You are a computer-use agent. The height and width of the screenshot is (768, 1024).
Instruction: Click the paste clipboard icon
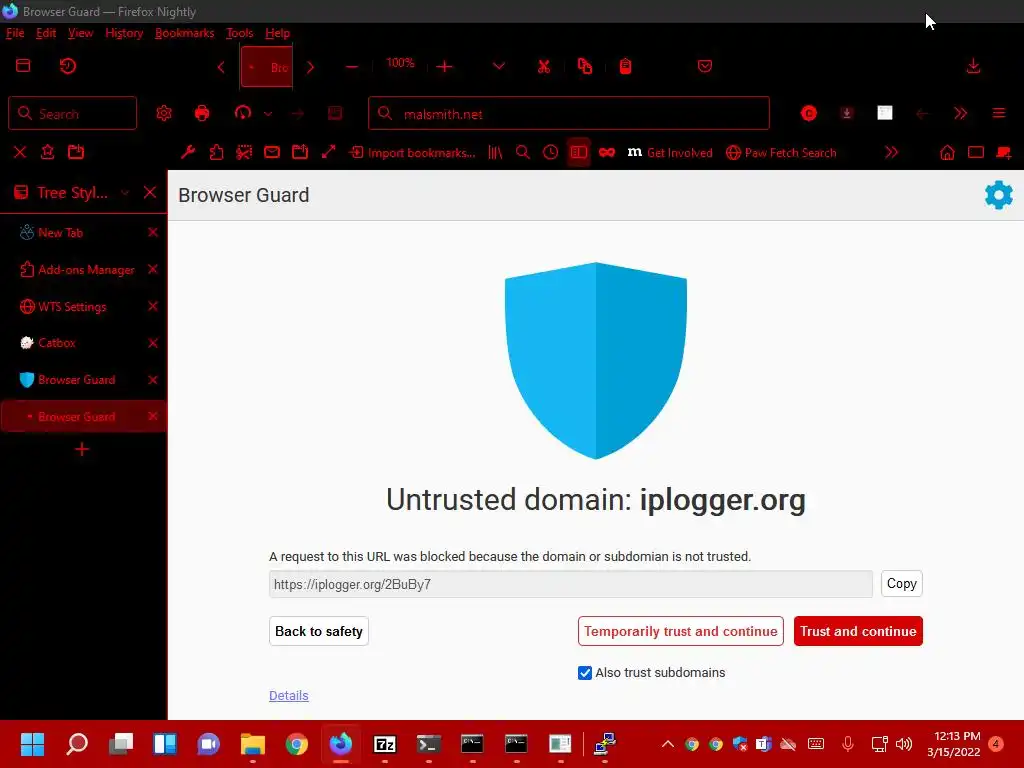click(625, 66)
